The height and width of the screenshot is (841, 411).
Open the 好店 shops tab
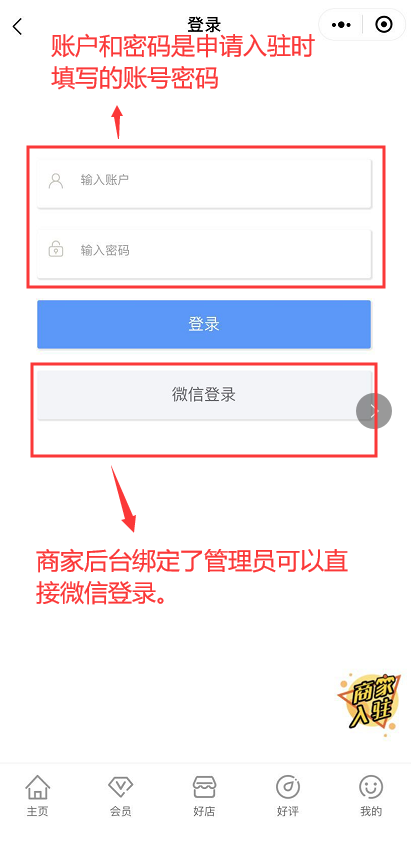coord(204,795)
